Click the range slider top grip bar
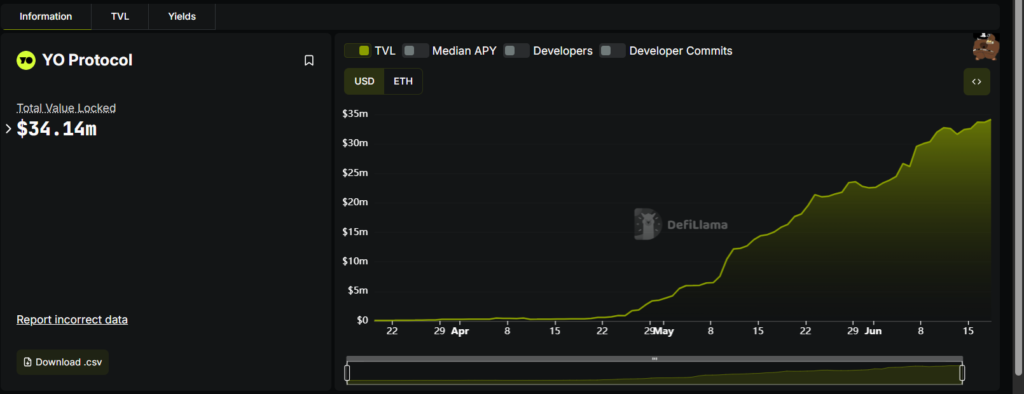Screen dimensions: 1024x394 click(654, 359)
